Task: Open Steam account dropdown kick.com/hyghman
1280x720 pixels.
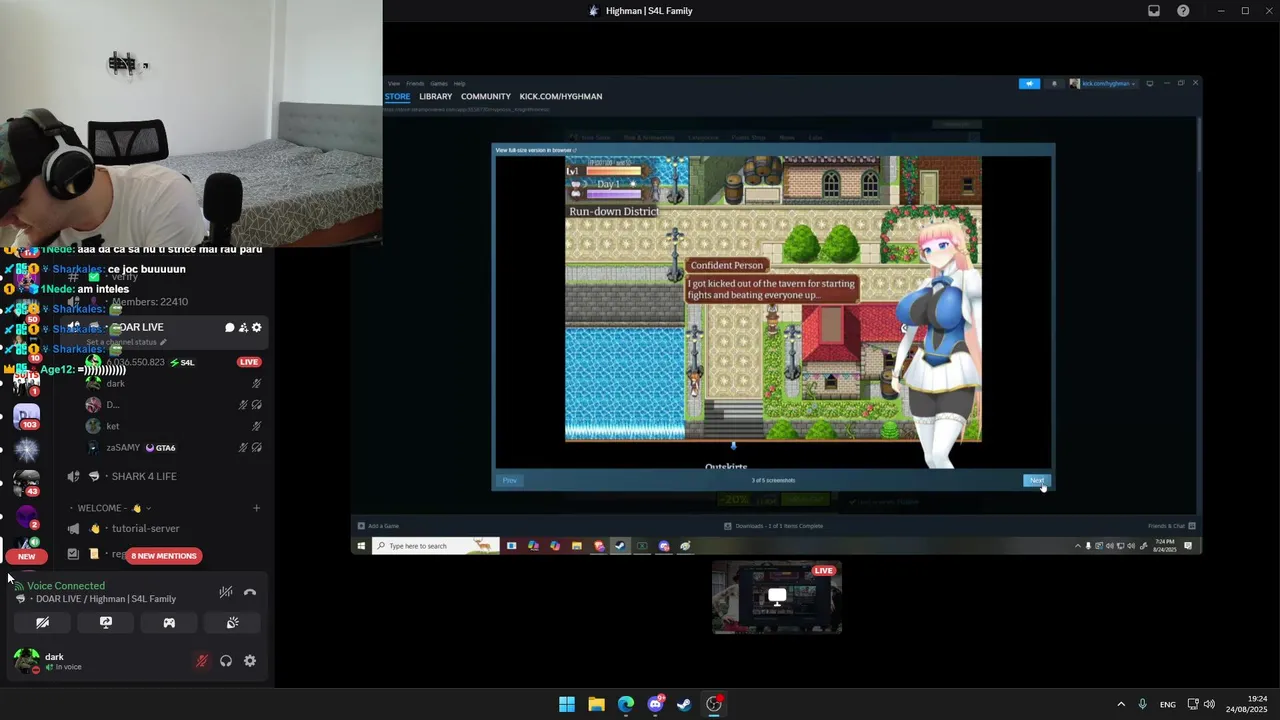Action: point(1103,83)
